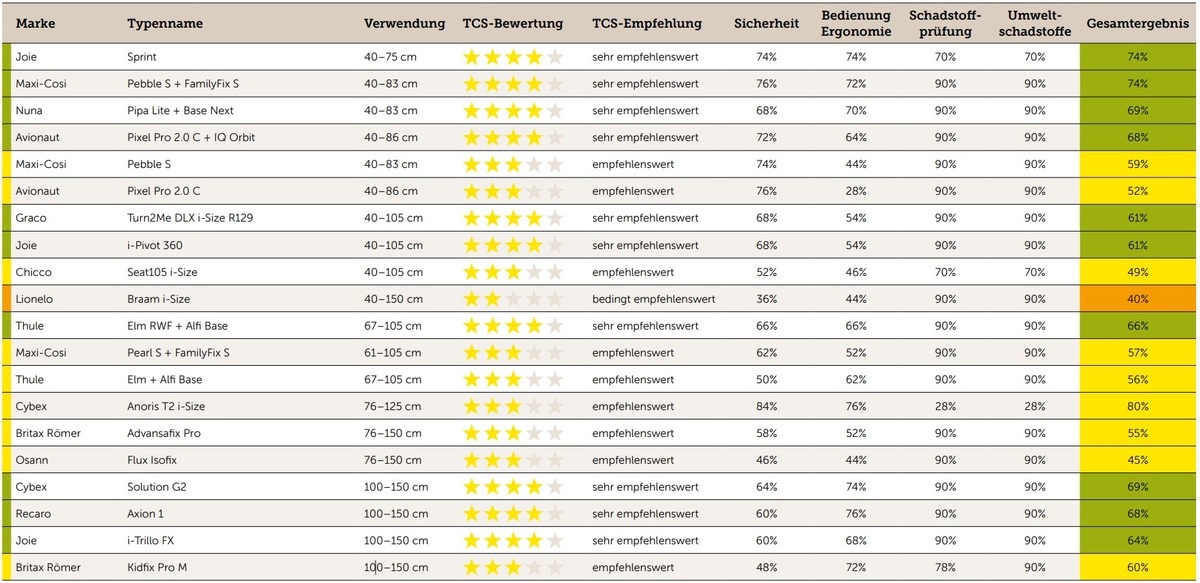Click the yellow 80% Gesamtergebnis cell for Cybex Anoris
Screen dimensions: 1200x583
1137,407
